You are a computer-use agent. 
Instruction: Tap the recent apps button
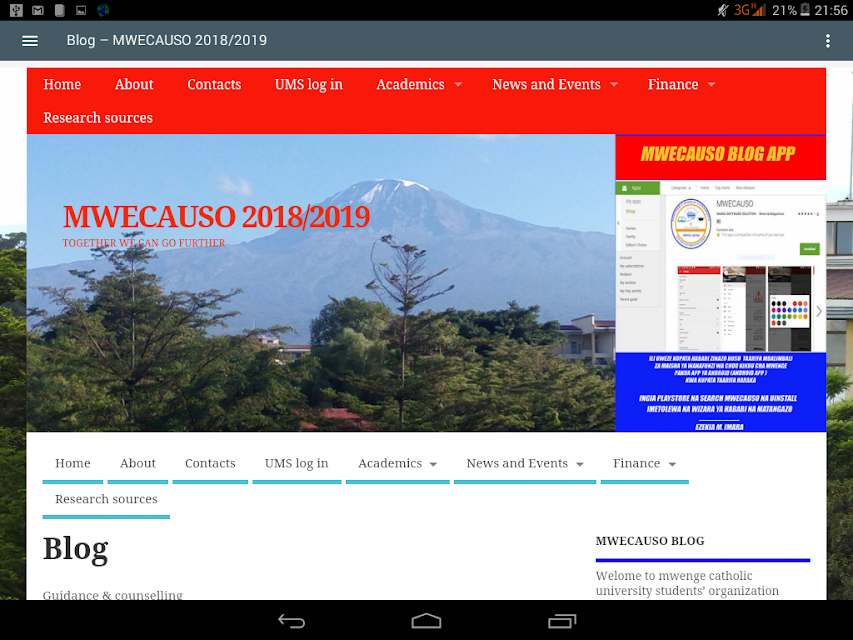pos(561,621)
